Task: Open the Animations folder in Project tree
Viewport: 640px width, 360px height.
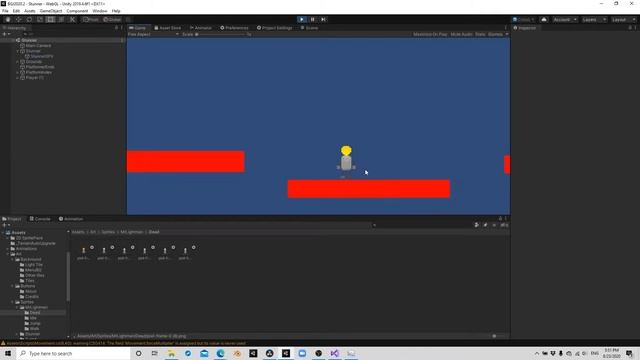Action: (x=26, y=249)
